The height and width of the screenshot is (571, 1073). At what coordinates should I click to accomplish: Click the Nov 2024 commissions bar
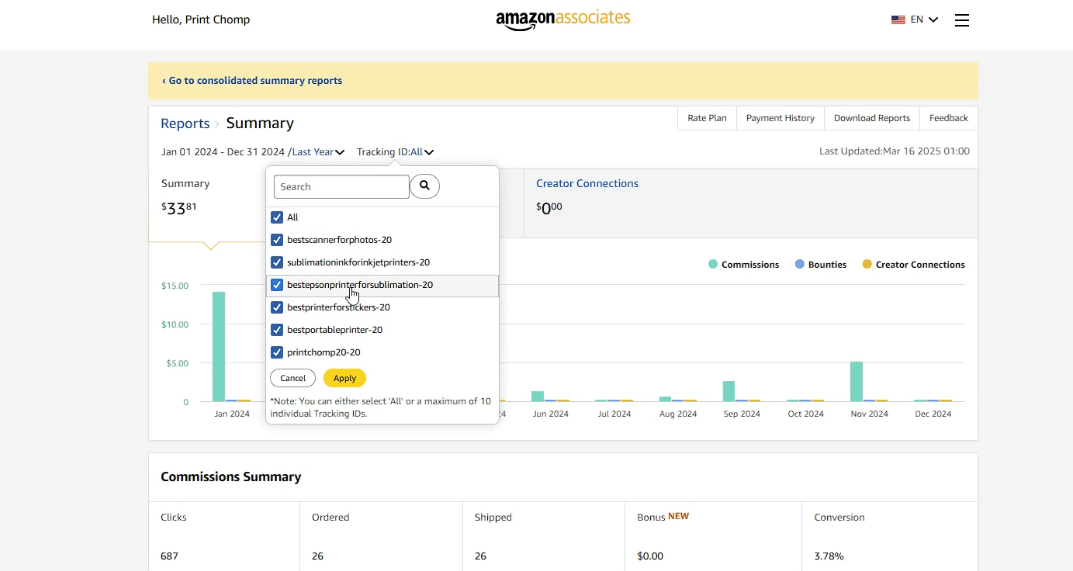coord(856,381)
